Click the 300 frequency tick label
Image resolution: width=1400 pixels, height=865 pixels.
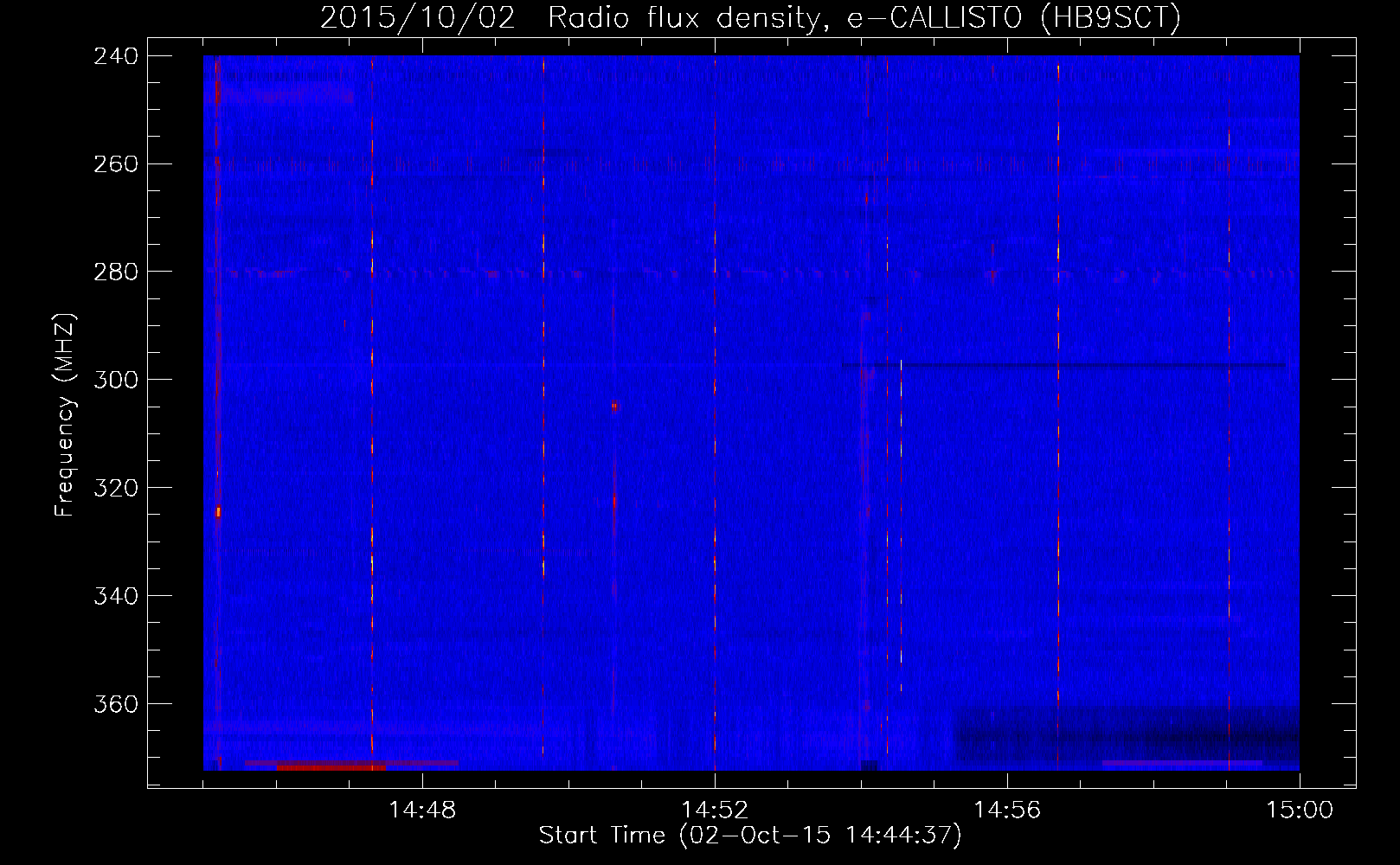[x=116, y=381]
